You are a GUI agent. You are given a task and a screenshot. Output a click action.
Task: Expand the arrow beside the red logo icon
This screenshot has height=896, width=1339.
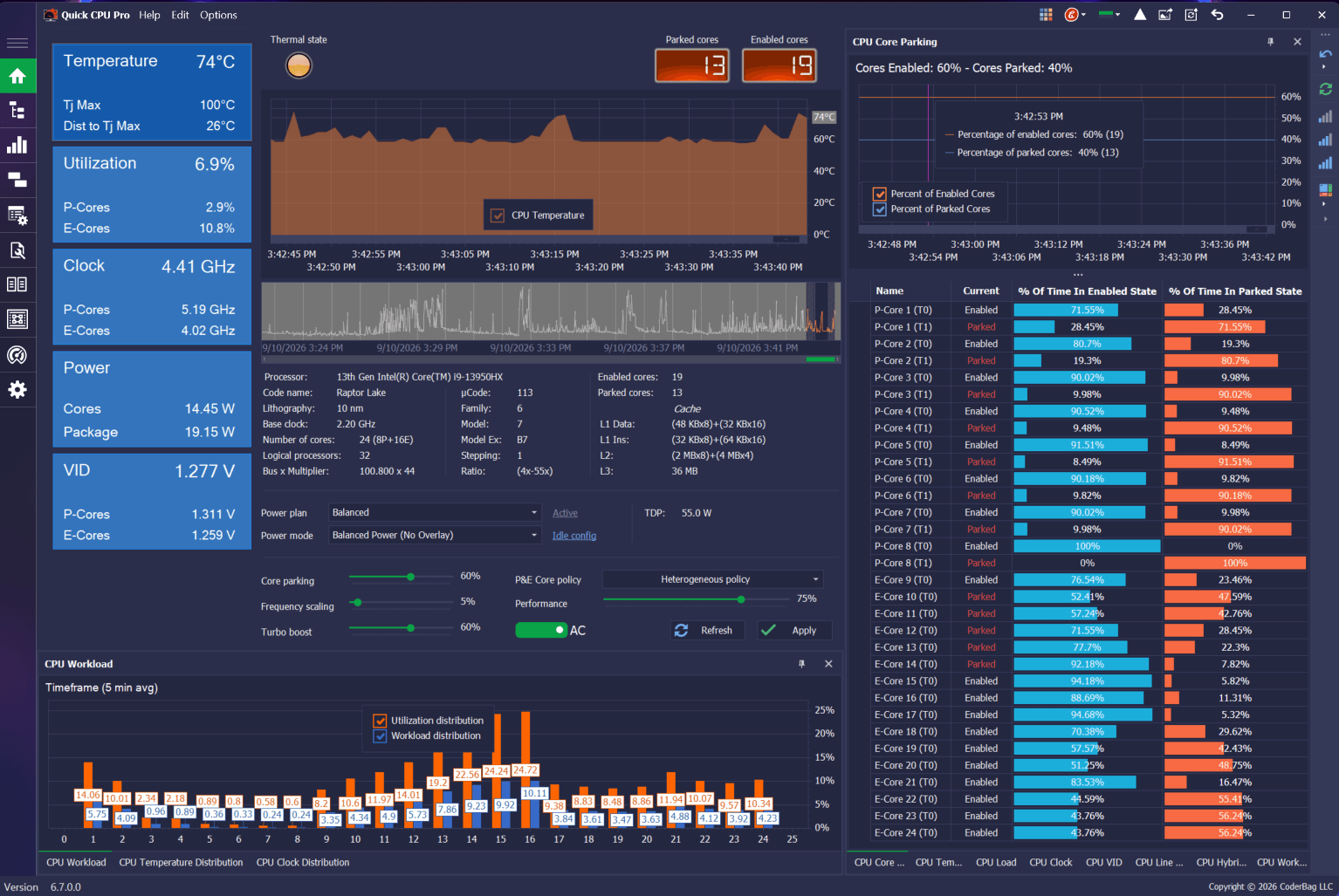1084,15
